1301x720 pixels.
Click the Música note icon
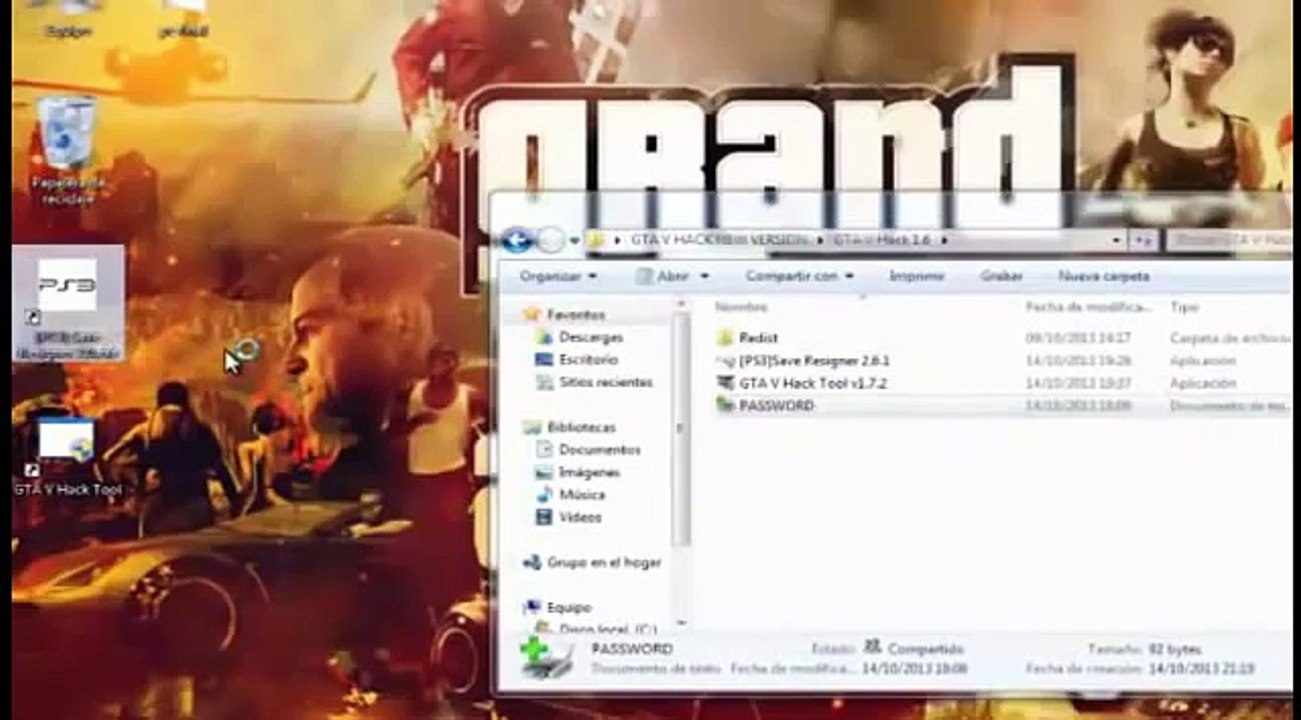coord(544,495)
